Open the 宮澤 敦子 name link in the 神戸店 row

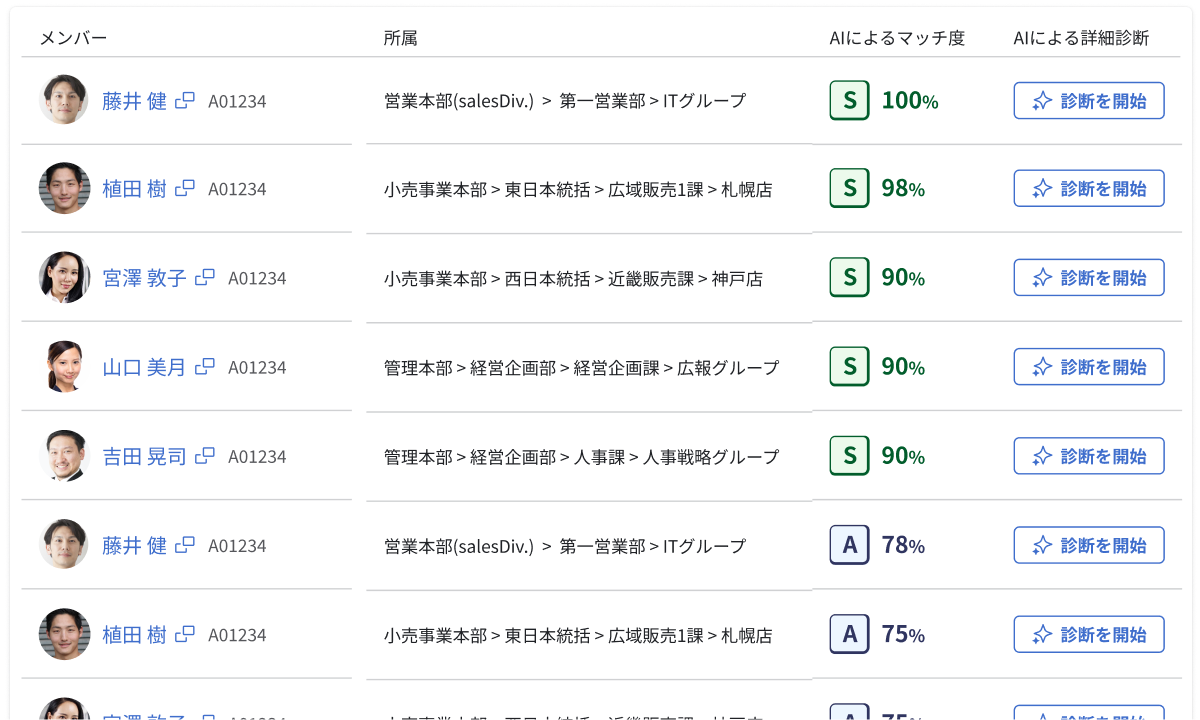click(x=144, y=278)
